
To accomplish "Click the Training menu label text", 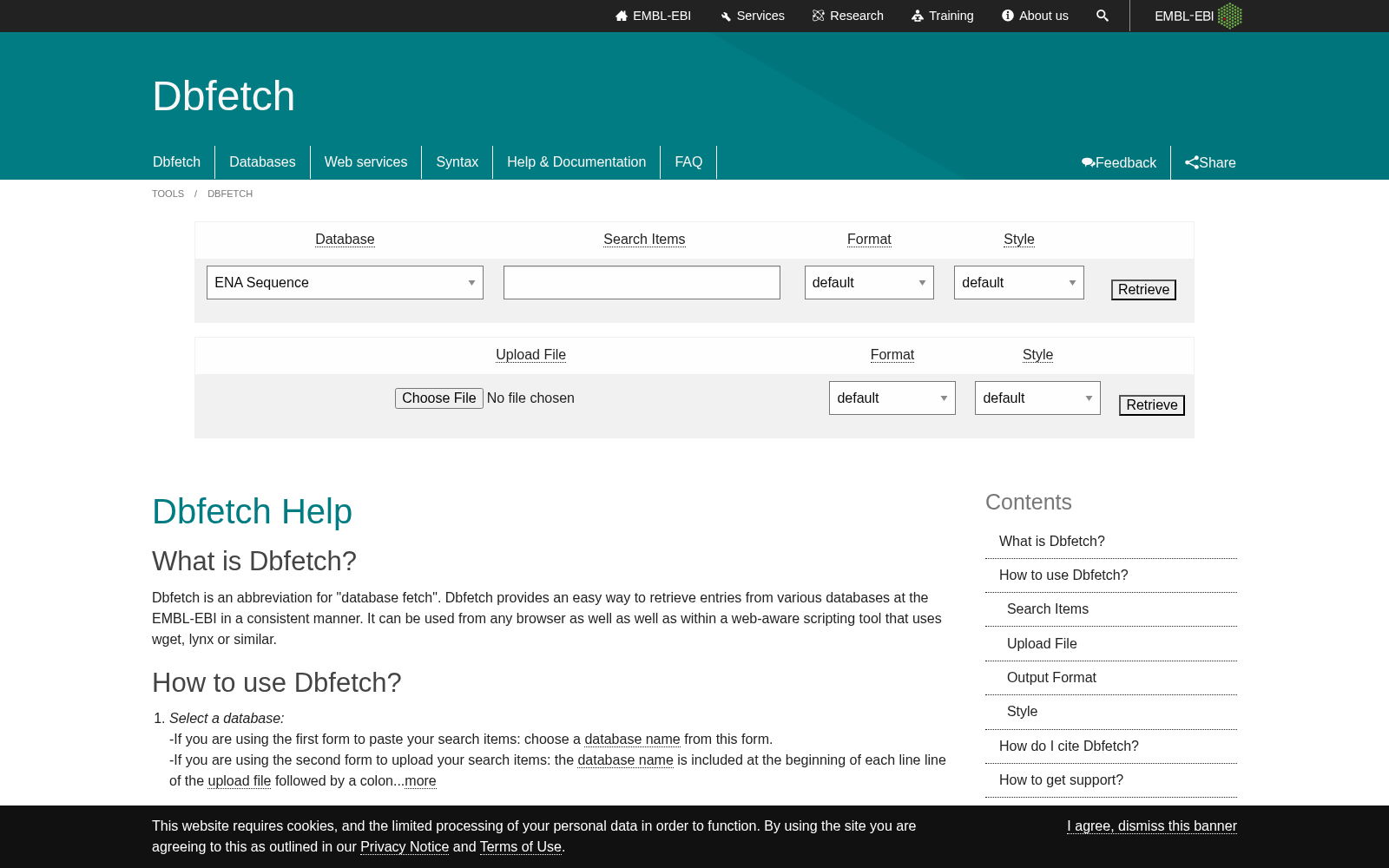I will click(951, 16).
